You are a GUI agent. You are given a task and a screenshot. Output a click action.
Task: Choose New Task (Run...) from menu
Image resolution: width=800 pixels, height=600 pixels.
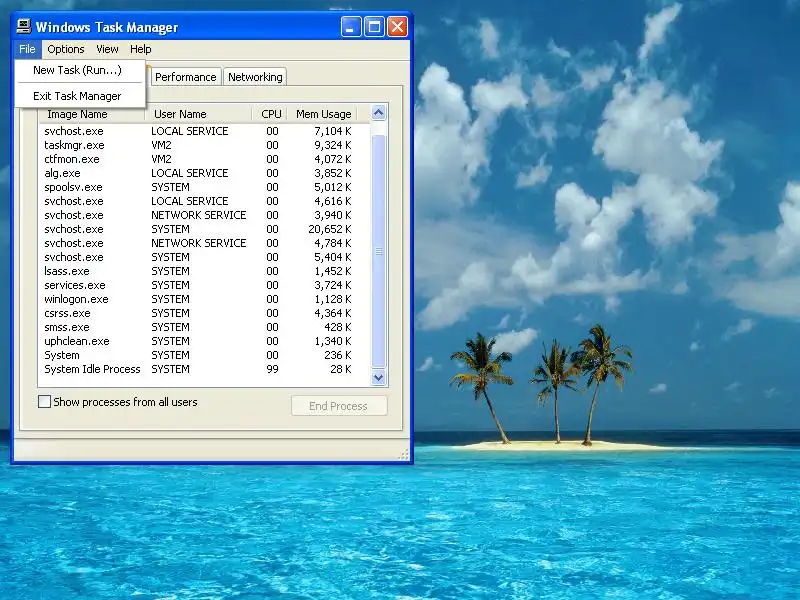[x=78, y=70]
